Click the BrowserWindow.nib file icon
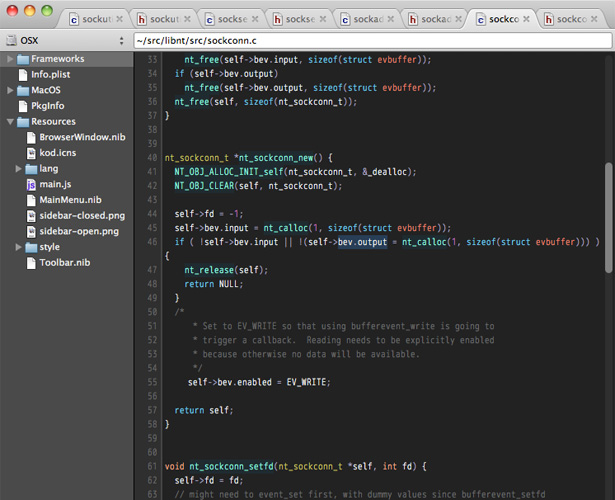The width and height of the screenshot is (615, 500). coord(31,137)
